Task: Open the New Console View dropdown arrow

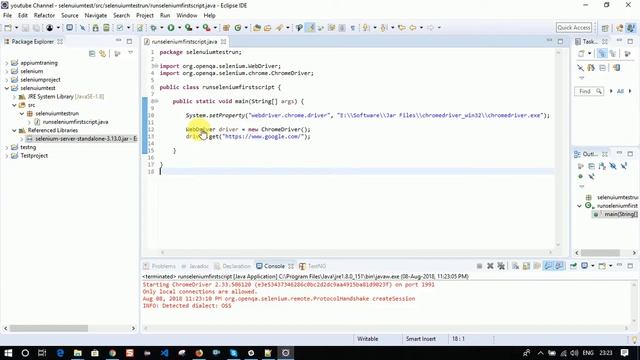Action: click(x=611, y=266)
